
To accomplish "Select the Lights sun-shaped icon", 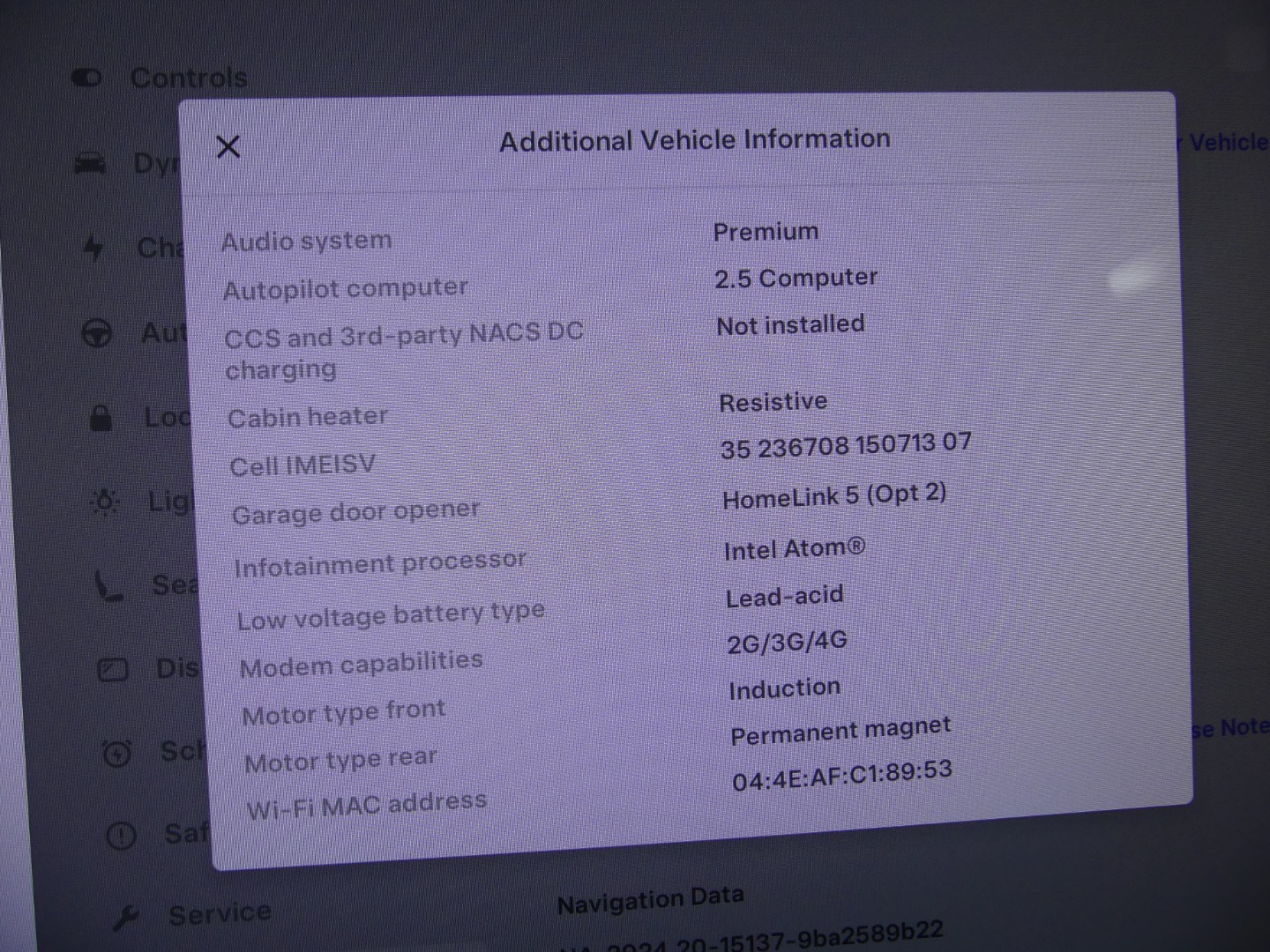I will tap(105, 502).
